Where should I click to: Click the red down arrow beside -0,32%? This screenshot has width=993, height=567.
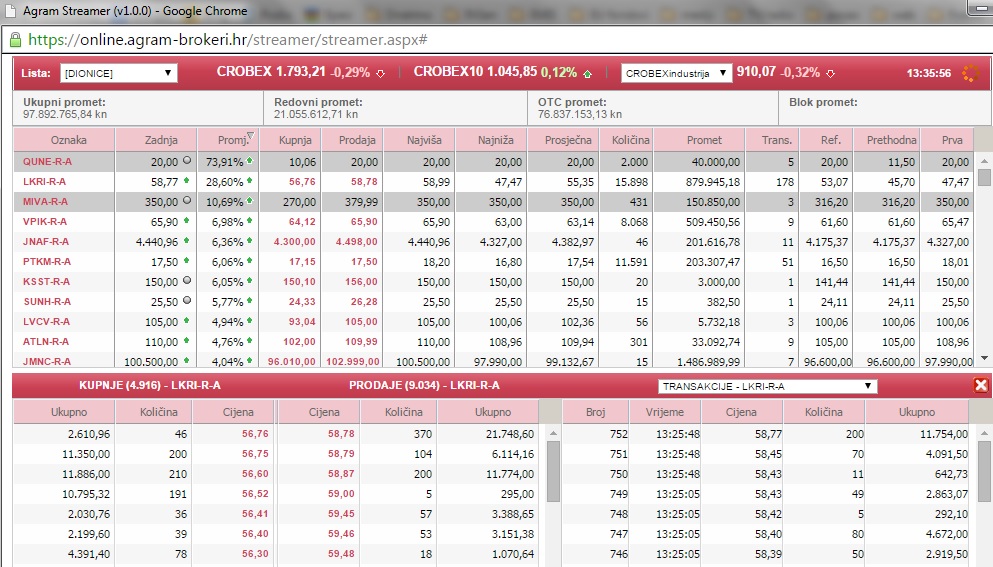pyautogui.click(x=830, y=73)
